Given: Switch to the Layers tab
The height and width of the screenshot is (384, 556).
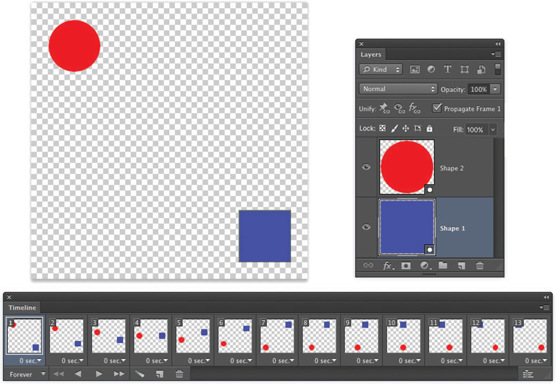Looking at the screenshot, I should tap(371, 54).
